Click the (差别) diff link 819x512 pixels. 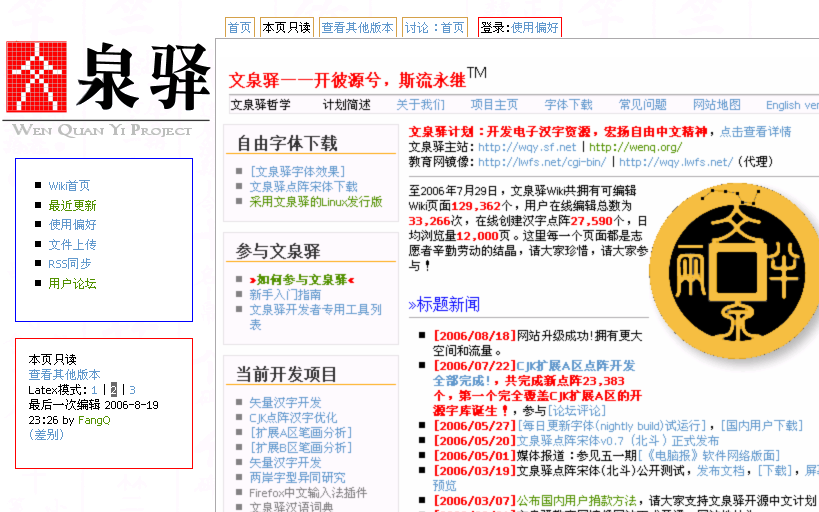(46, 435)
